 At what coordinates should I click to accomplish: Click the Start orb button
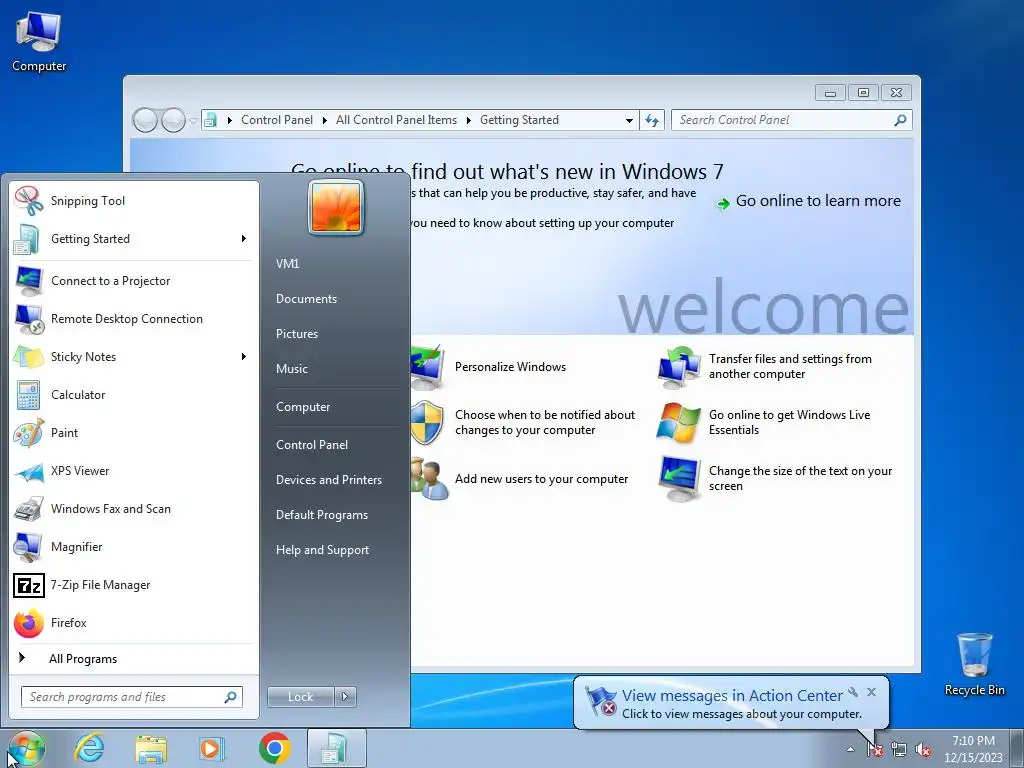tap(26, 748)
